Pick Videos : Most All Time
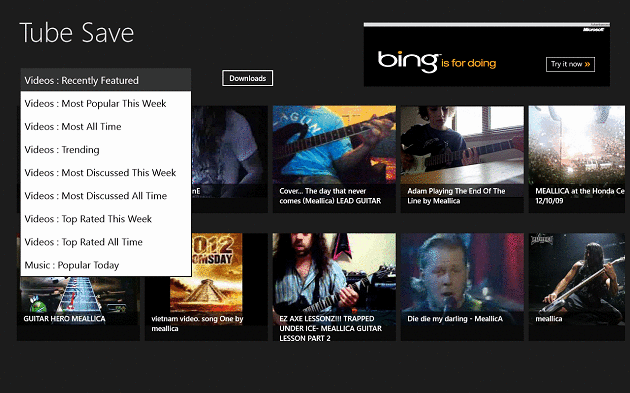Image resolution: width=630 pixels, height=393 pixels. click(106, 126)
